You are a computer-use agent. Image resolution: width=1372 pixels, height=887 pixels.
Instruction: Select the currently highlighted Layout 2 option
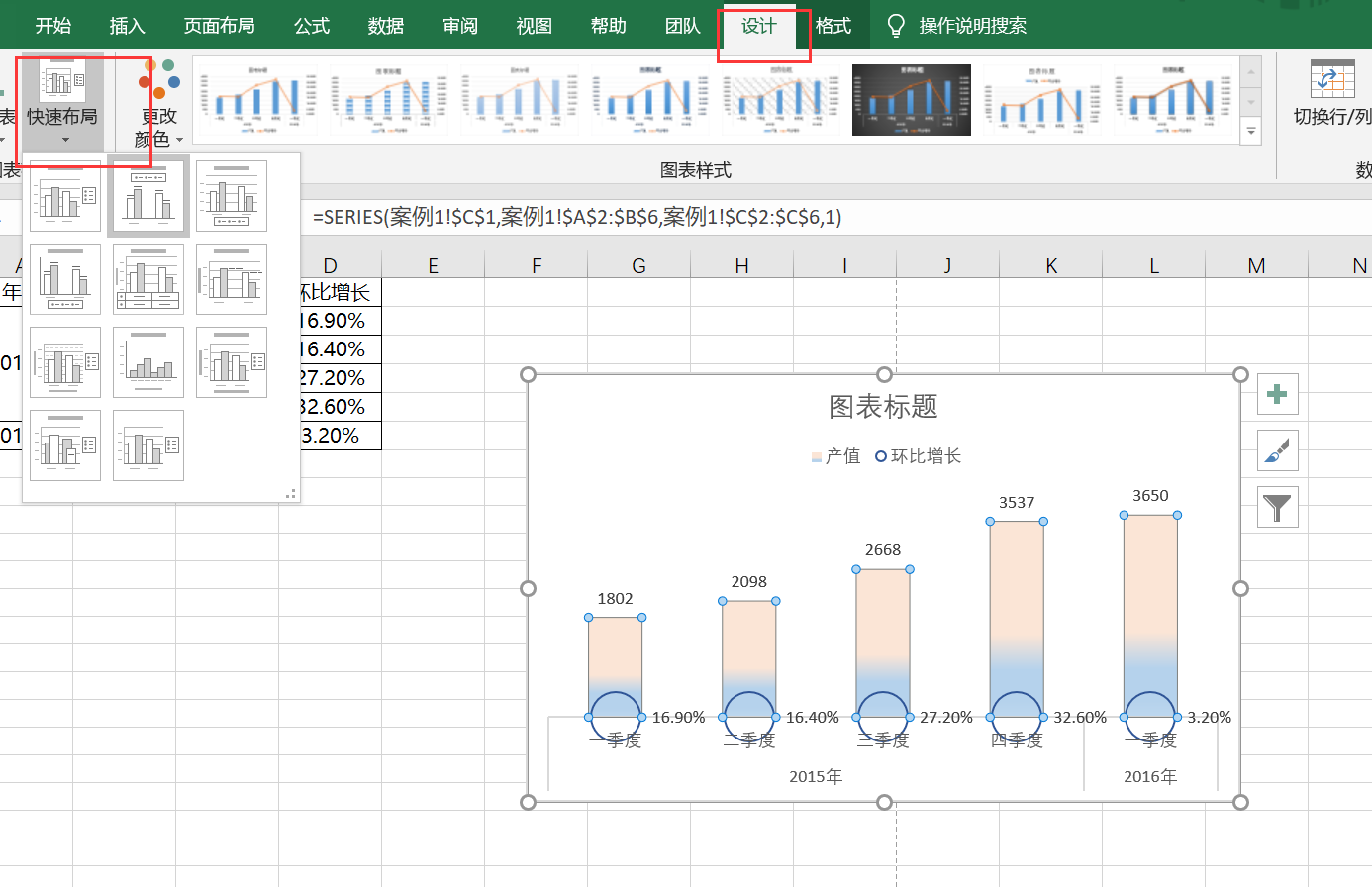click(x=147, y=195)
